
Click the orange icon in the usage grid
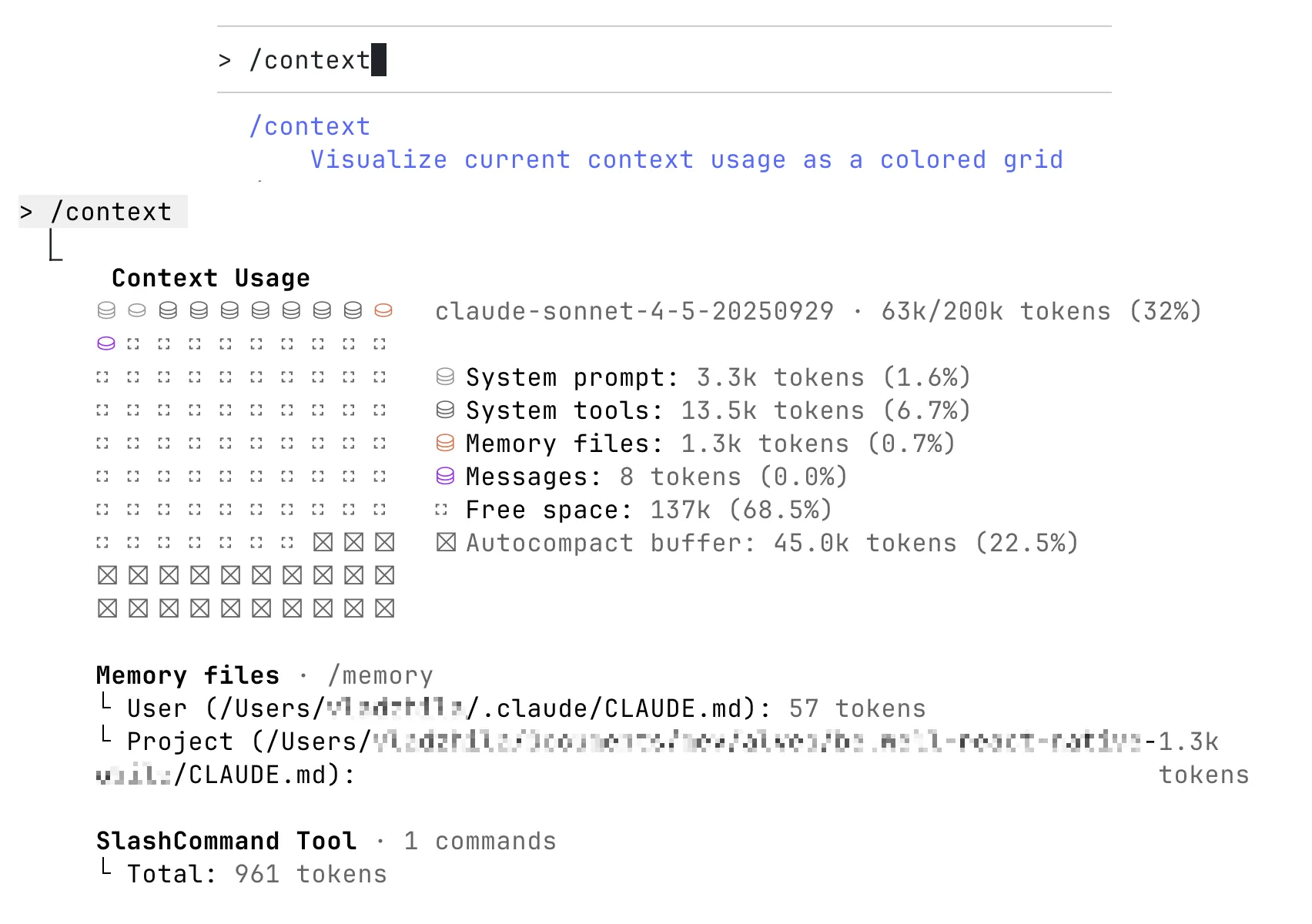(x=383, y=310)
